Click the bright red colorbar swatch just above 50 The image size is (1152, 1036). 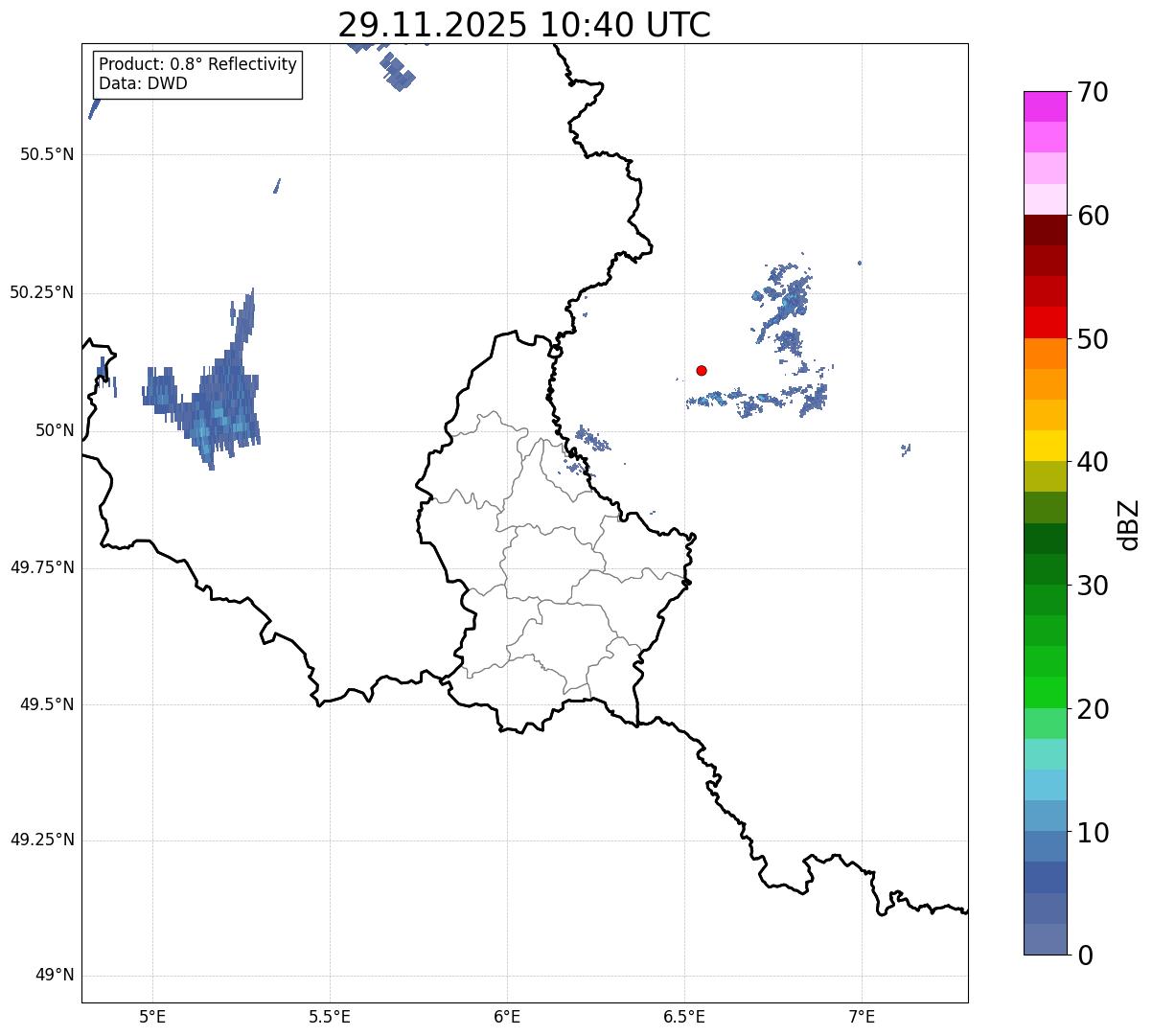pos(1045,323)
